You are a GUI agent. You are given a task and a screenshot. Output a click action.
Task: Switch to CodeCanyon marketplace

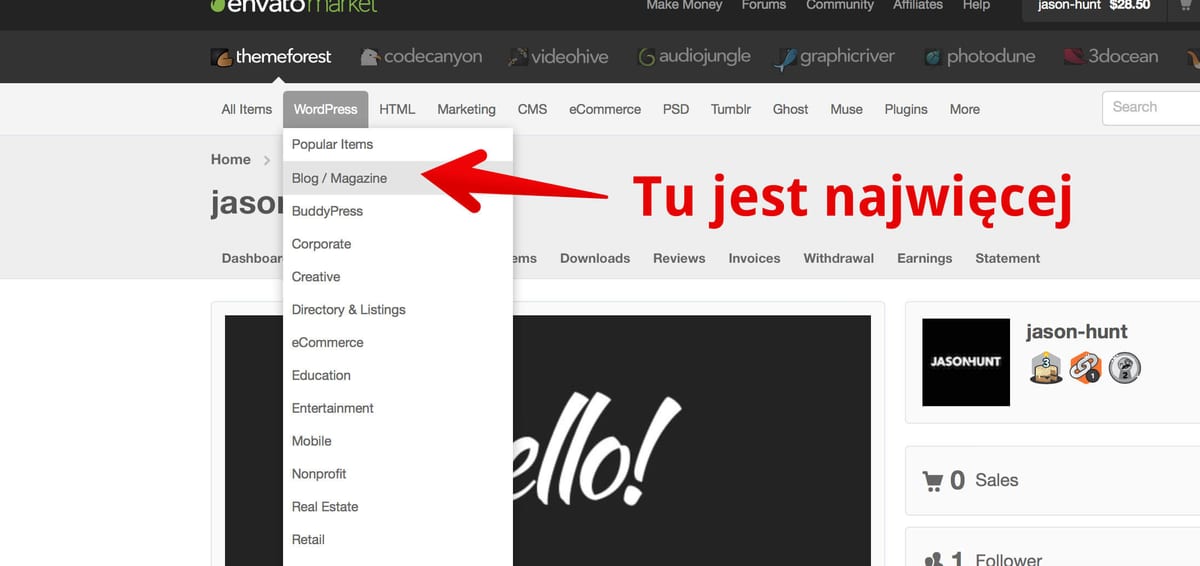pyautogui.click(x=421, y=57)
